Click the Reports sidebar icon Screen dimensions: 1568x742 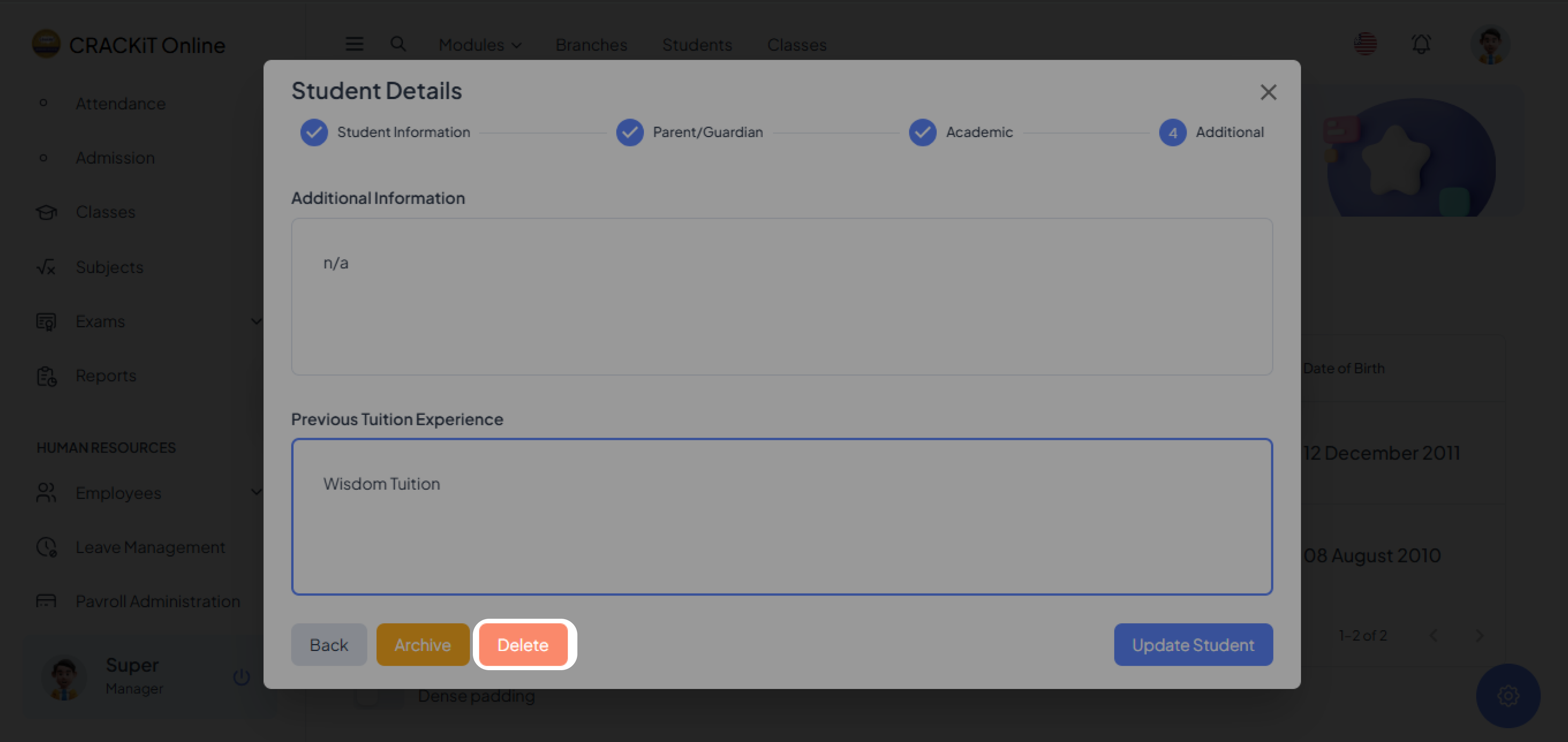(x=46, y=376)
